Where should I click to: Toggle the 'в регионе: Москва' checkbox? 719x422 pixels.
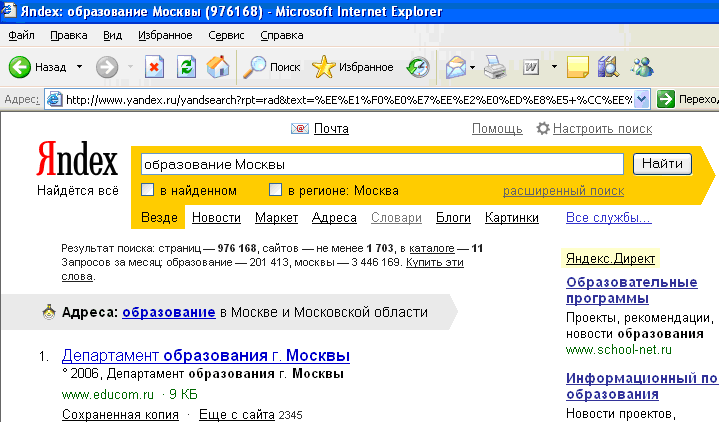(275, 189)
